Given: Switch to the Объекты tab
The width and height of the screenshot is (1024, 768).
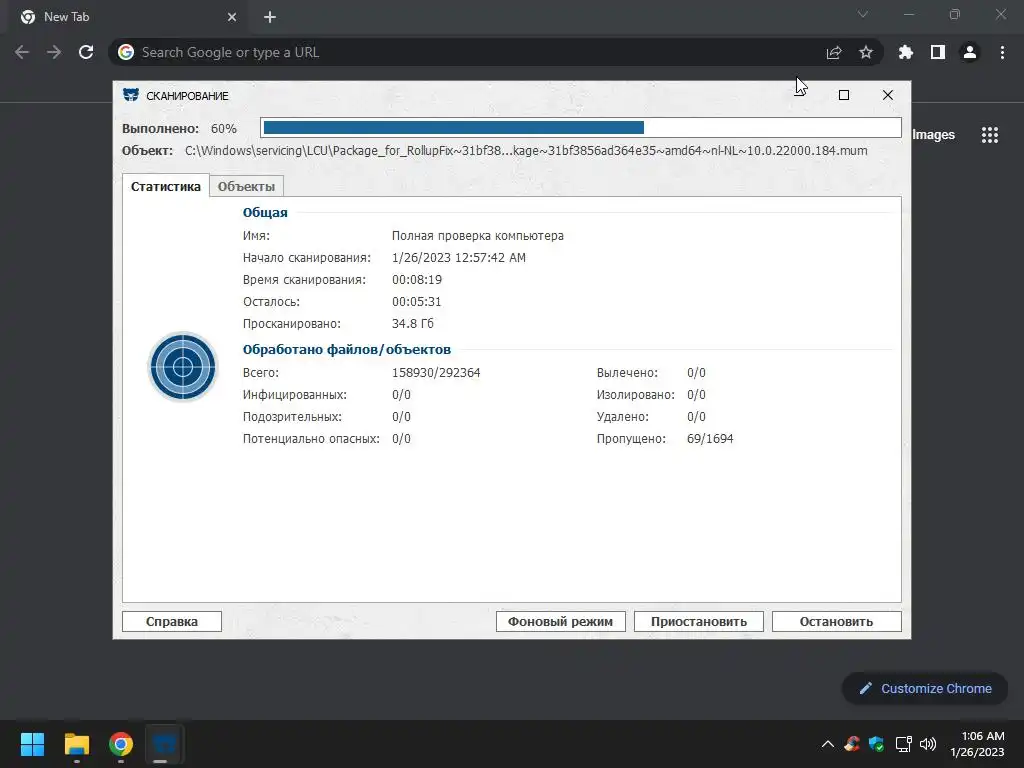Looking at the screenshot, I should pos(246,186).
